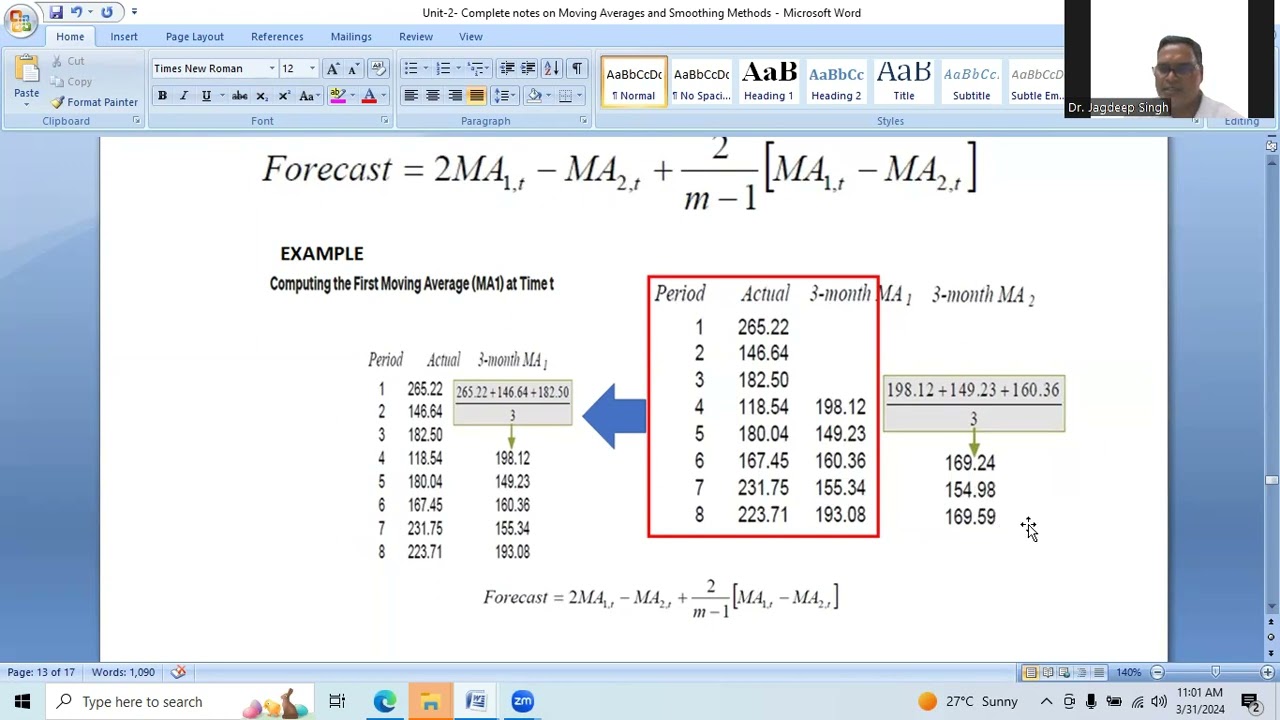Toggle Bold formatting
This screenshot has height=720, width=1280.
tap(162, 96)
